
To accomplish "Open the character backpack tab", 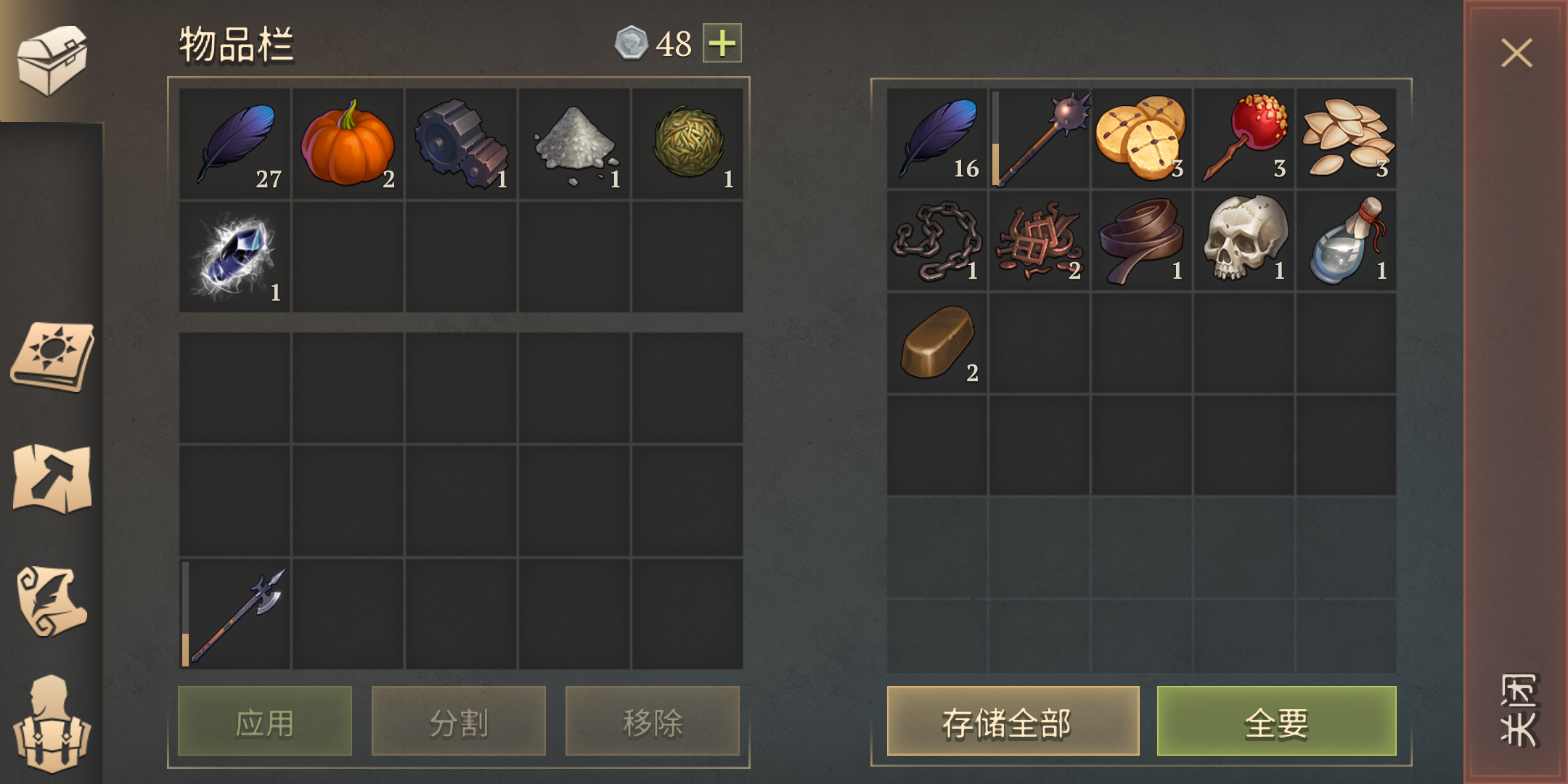I will point(51,723).
